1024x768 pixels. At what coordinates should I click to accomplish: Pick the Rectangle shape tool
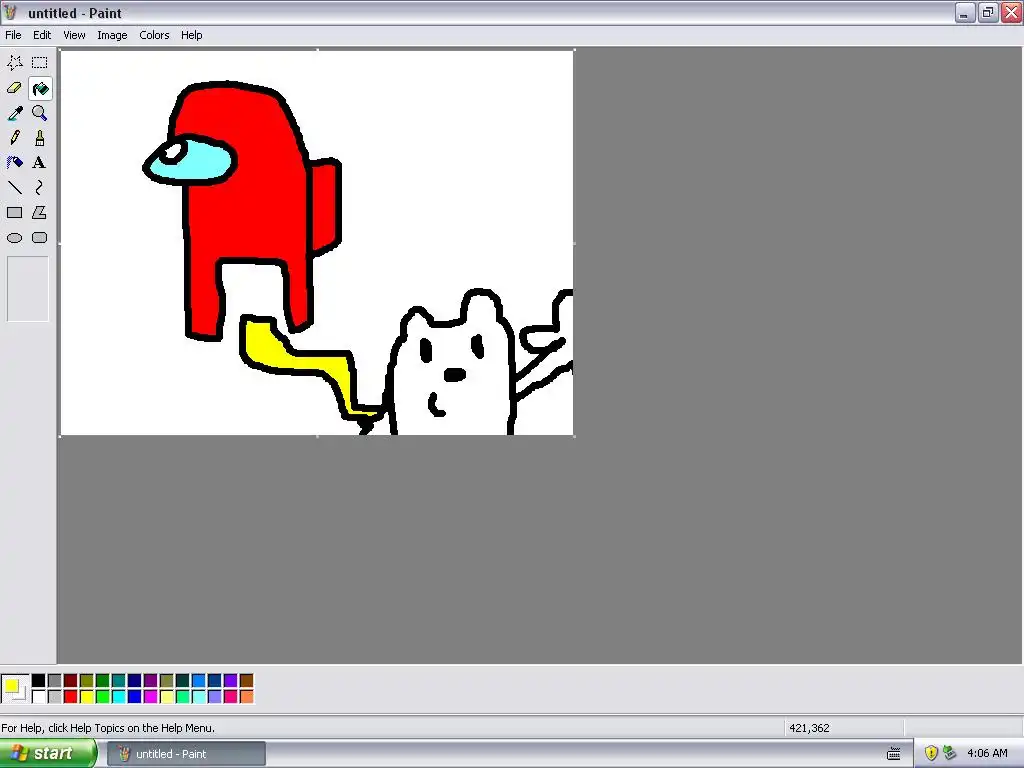click(14, 212)
